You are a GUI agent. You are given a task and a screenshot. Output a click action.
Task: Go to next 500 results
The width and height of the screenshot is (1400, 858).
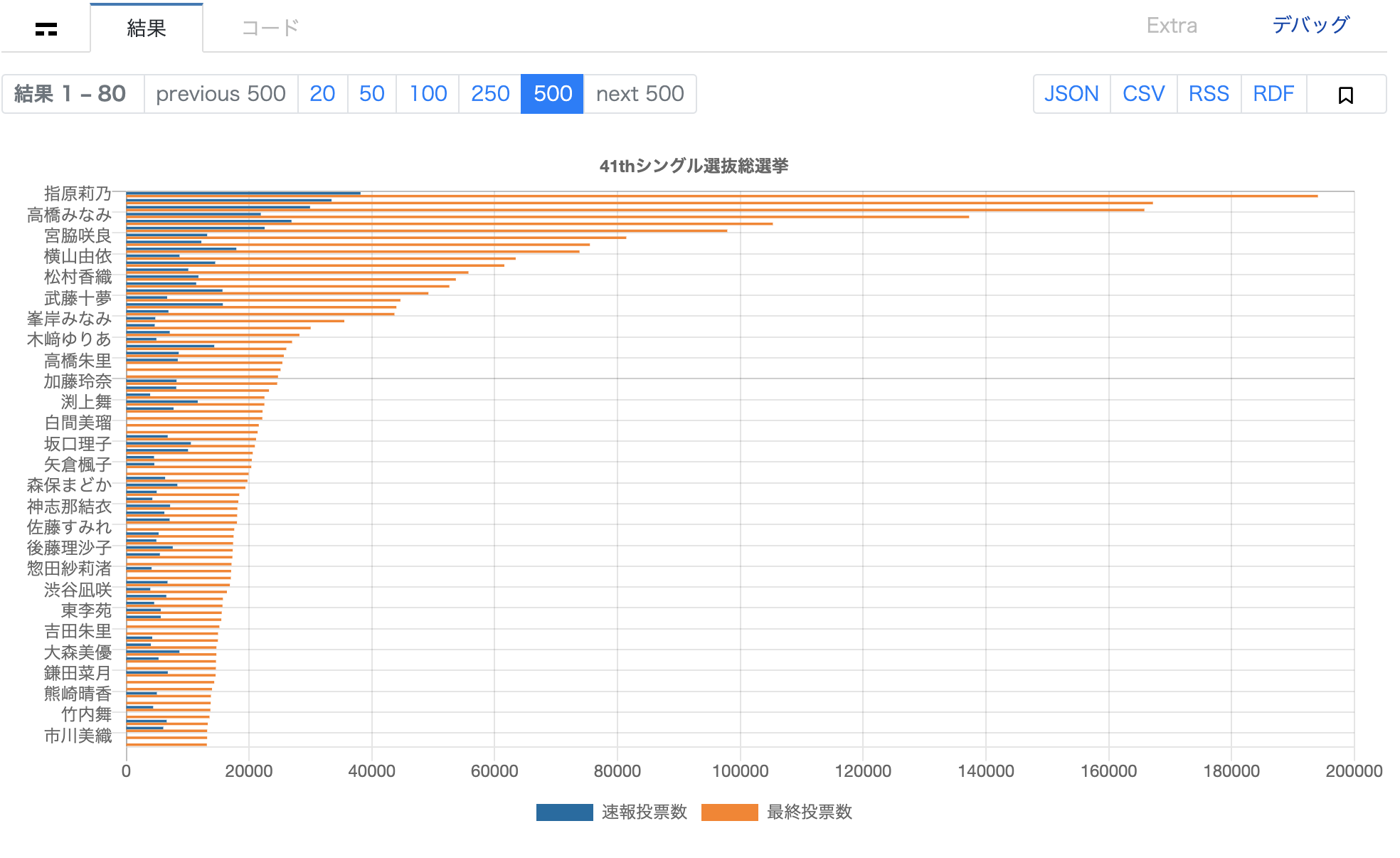pyautogui.click(x=640, y=94)
